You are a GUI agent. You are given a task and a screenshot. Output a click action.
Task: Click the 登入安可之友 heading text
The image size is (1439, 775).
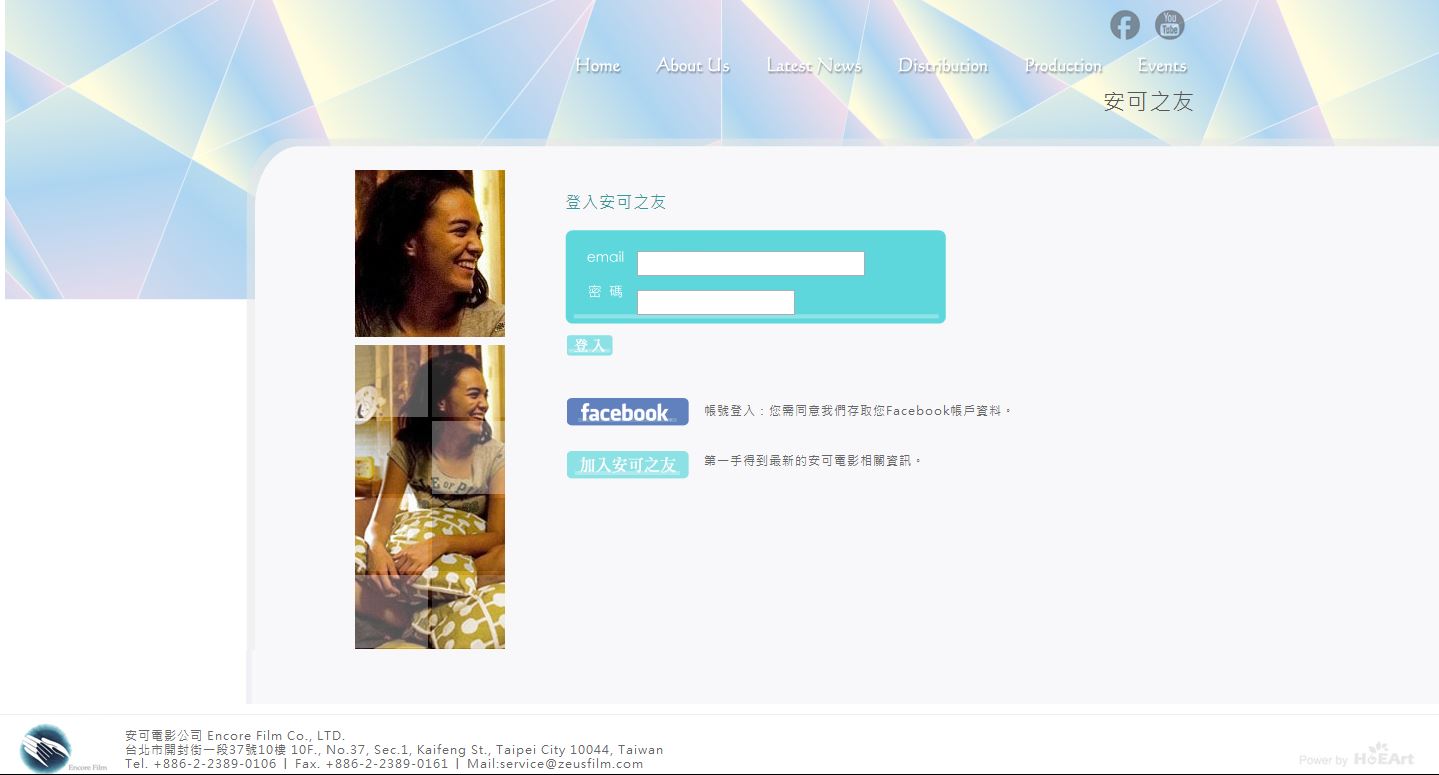(x=615, y=202)
